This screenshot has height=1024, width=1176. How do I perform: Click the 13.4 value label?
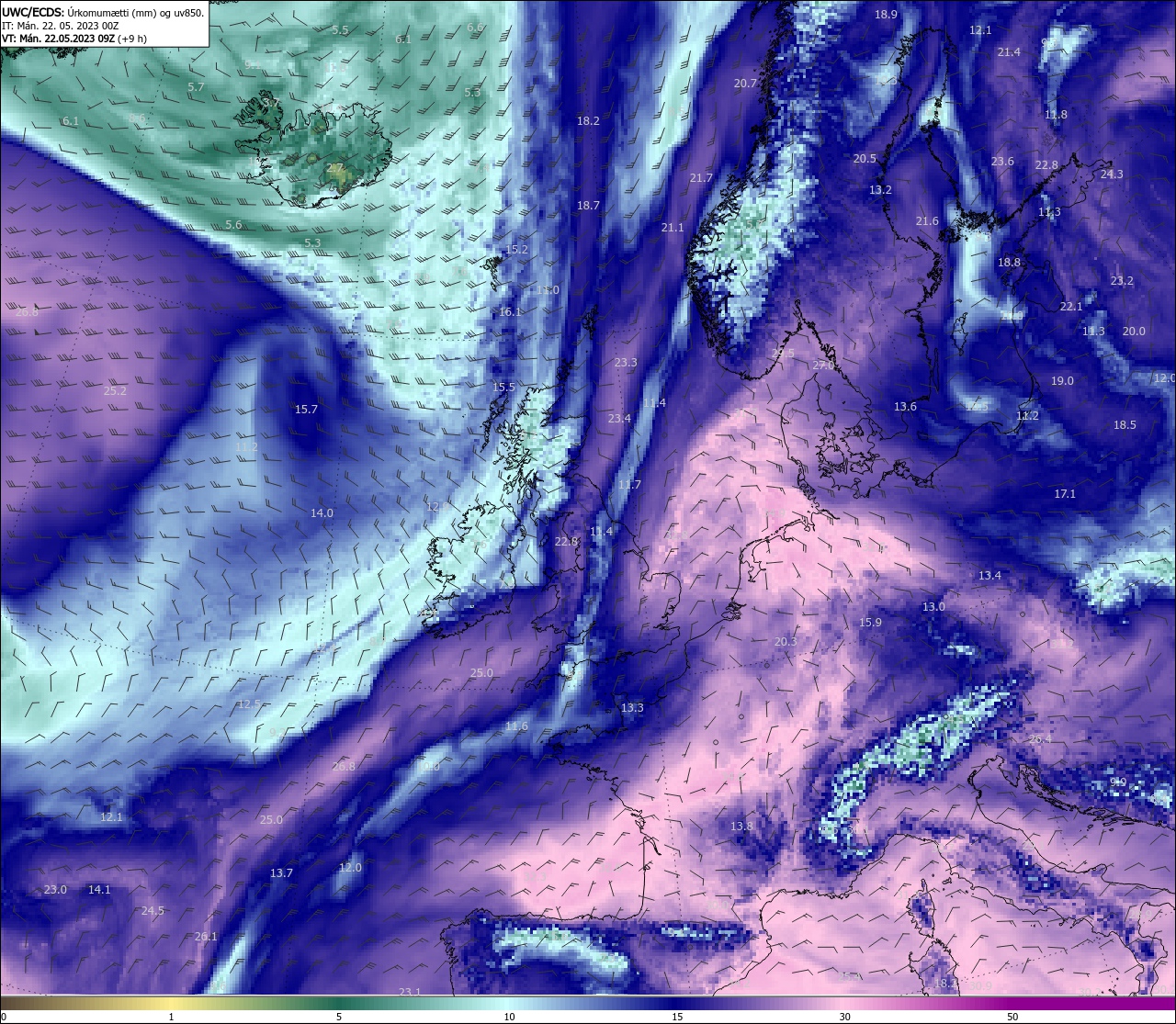coord(989,576)
